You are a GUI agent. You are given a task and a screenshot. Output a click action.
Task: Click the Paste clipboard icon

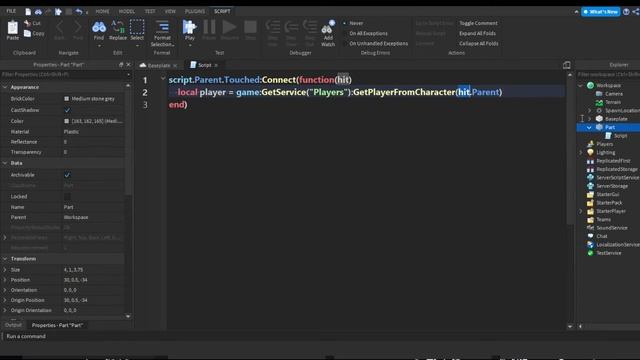(13, 27)
